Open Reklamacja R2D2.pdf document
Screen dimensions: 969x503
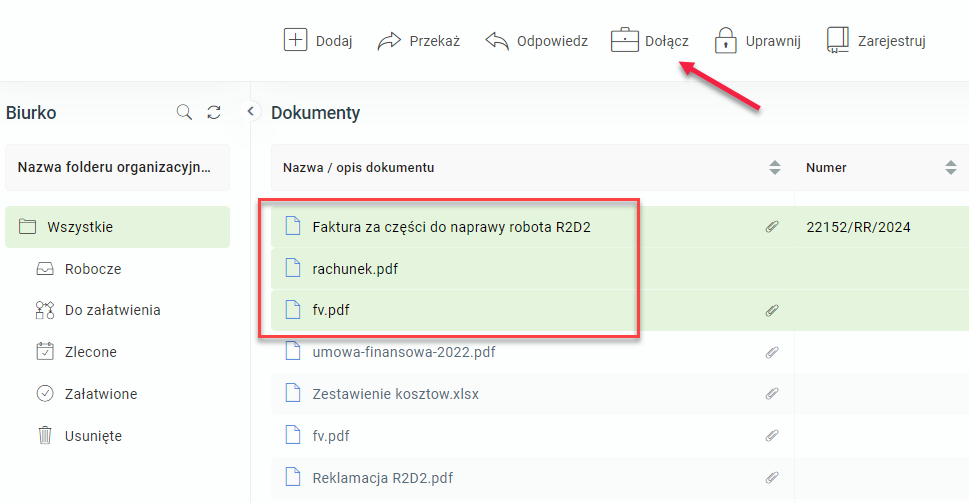(x=383, y=478)
